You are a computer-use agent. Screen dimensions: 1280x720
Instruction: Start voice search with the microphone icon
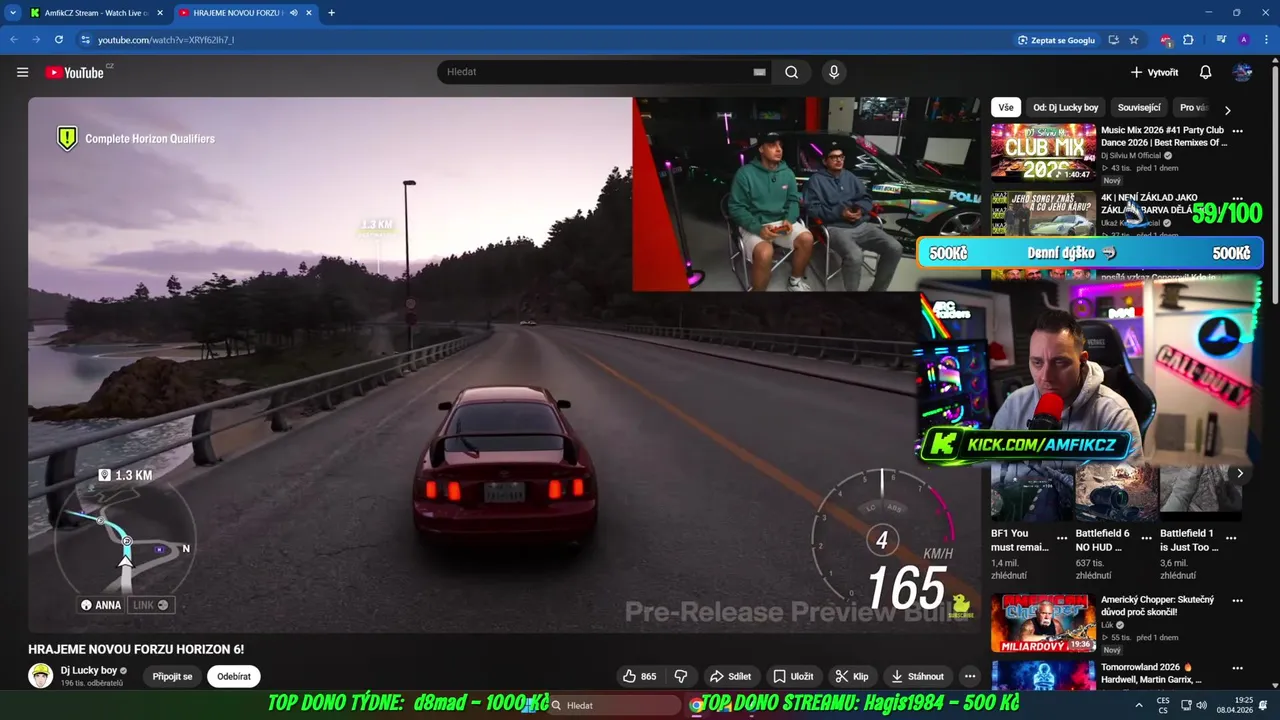(833, 72)
